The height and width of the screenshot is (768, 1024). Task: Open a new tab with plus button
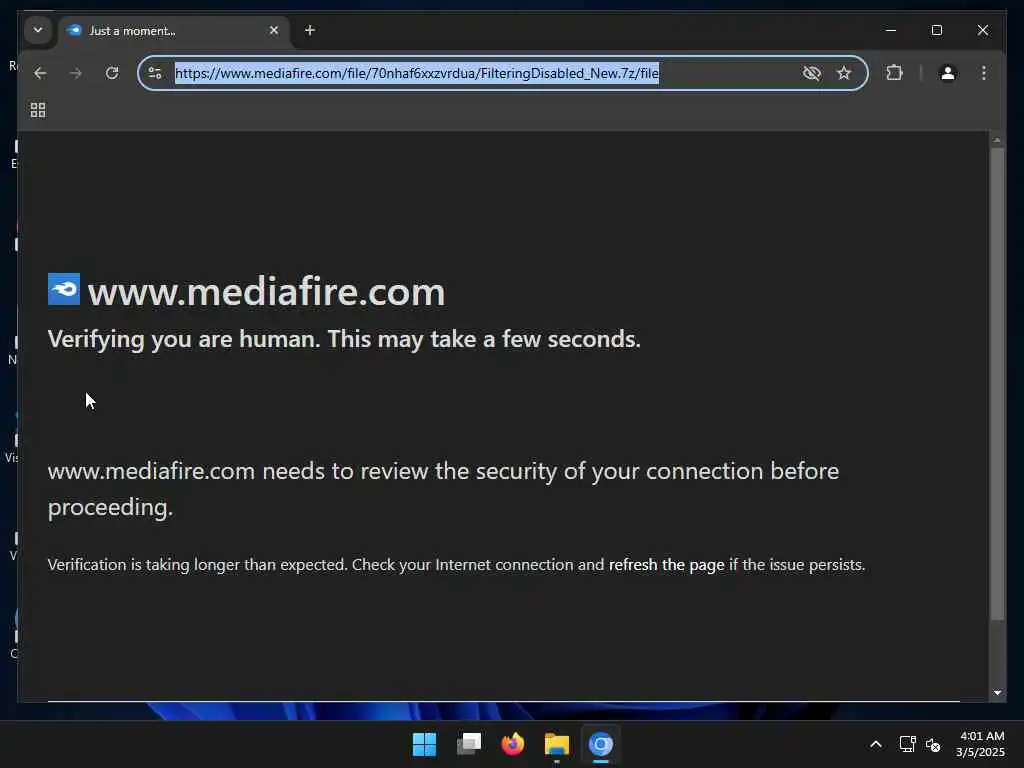(x=310, y=30)
